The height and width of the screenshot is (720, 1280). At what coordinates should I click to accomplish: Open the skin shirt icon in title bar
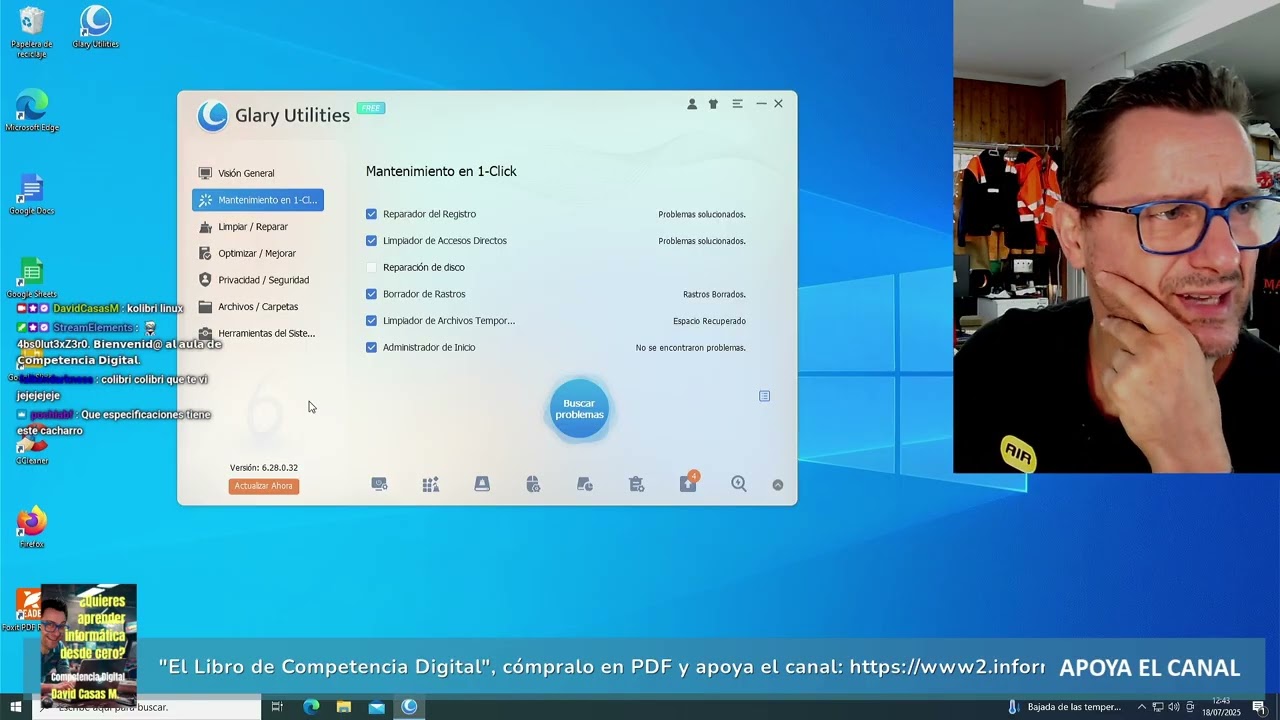[x=713, y=104]
